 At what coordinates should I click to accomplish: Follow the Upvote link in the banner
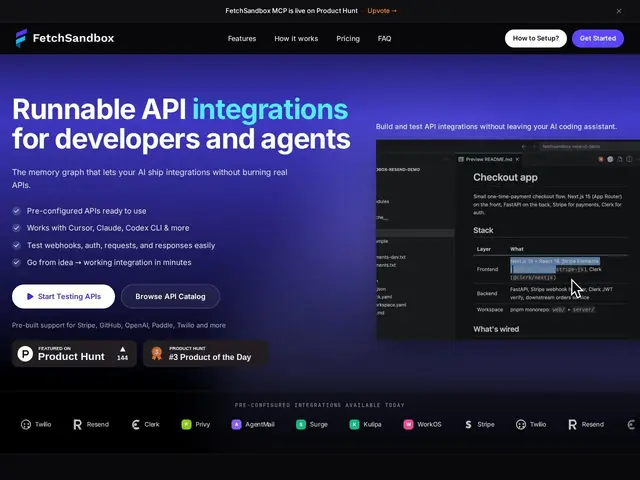pos(382,11)
